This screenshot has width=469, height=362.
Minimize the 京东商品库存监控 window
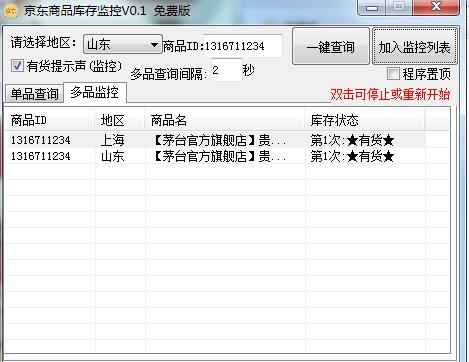tap(372, 7)
